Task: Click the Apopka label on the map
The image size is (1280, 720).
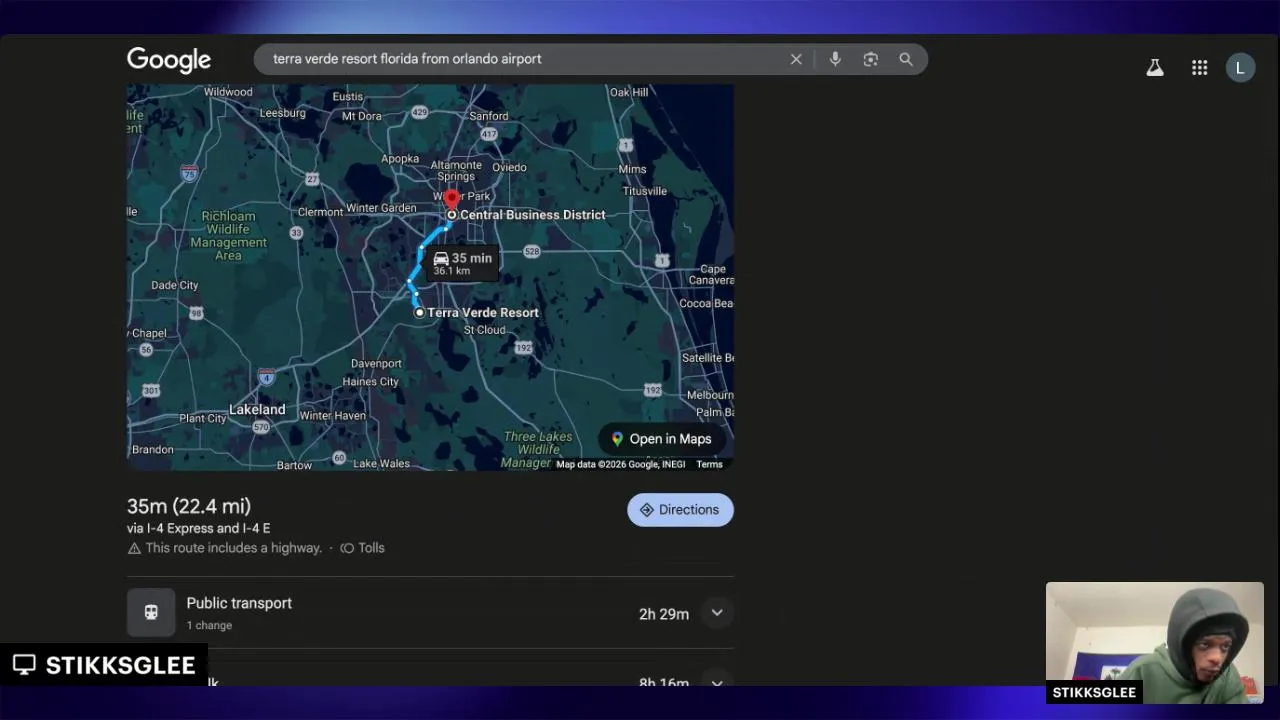Action: pyautogui.click(x=400, y=159)
